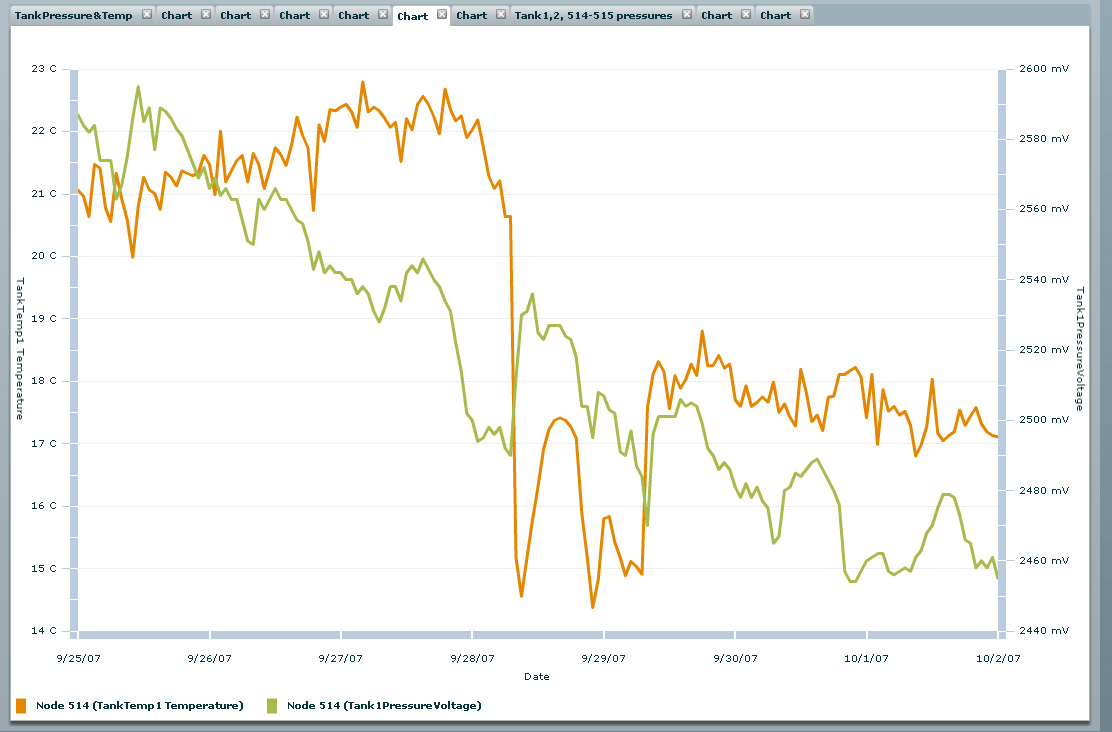The width and height of the screenshot is (1112, 732).
Task: Close the last Chart tab on the right
Action: pos(805,15)
